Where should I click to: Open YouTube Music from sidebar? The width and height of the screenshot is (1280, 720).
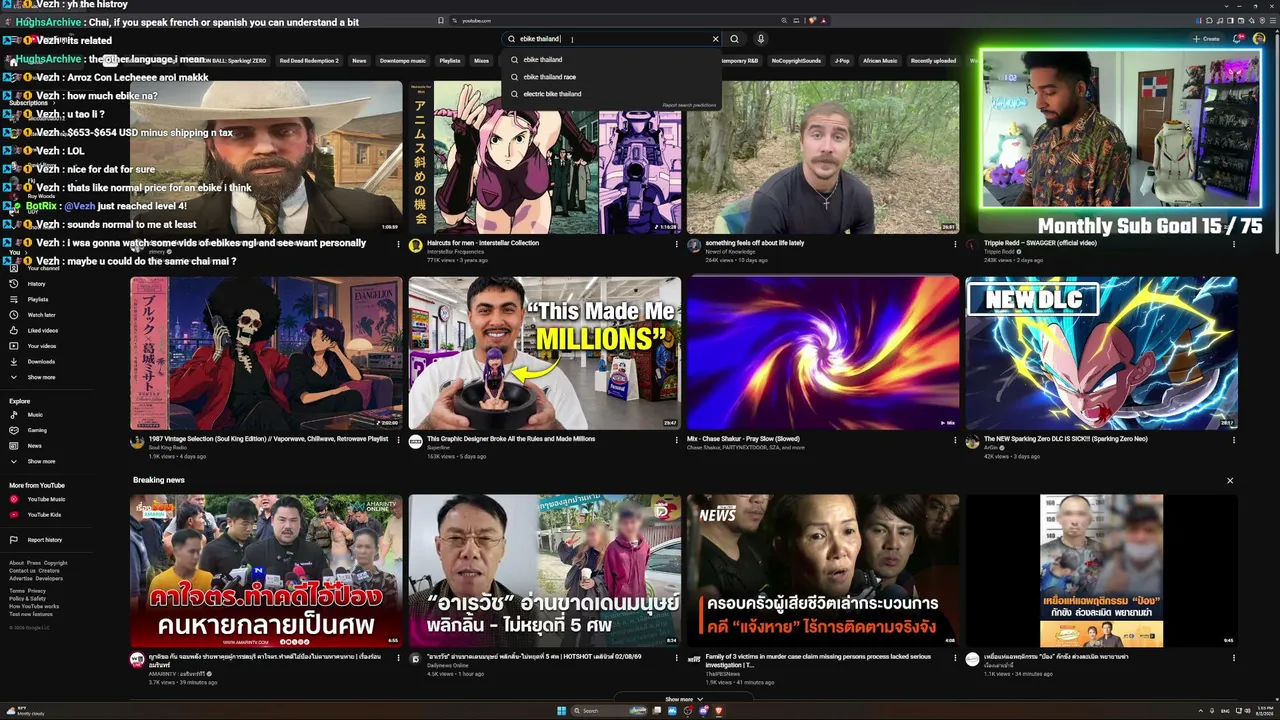coord(46,499)
